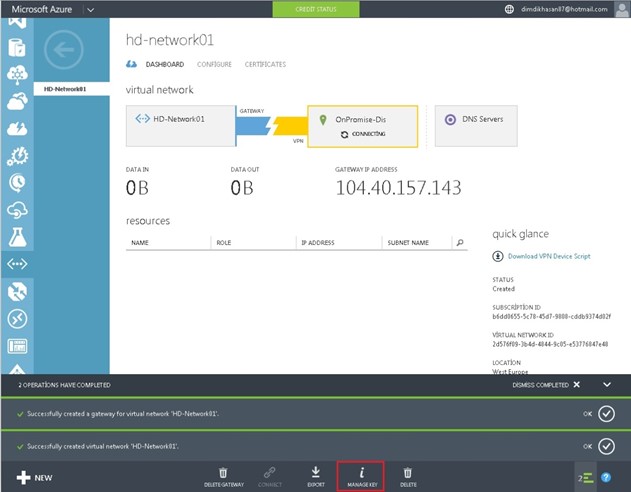Click the download VPN script icon
This screenshot has width=631, height=492.
(x=498, y=256)
